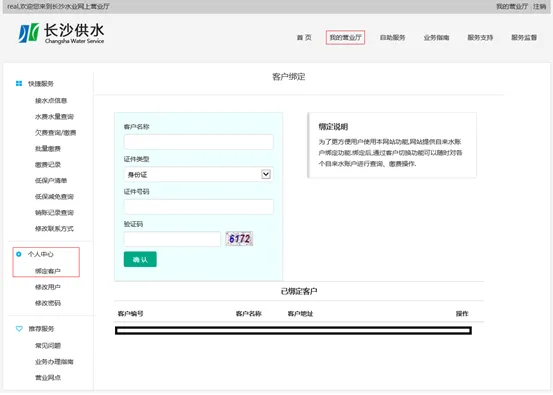This screenshot has width=553, height=395.
Task: Open 修改联系方式 in the sidebar
Action: pyautogui.click(x=54, y=229)
